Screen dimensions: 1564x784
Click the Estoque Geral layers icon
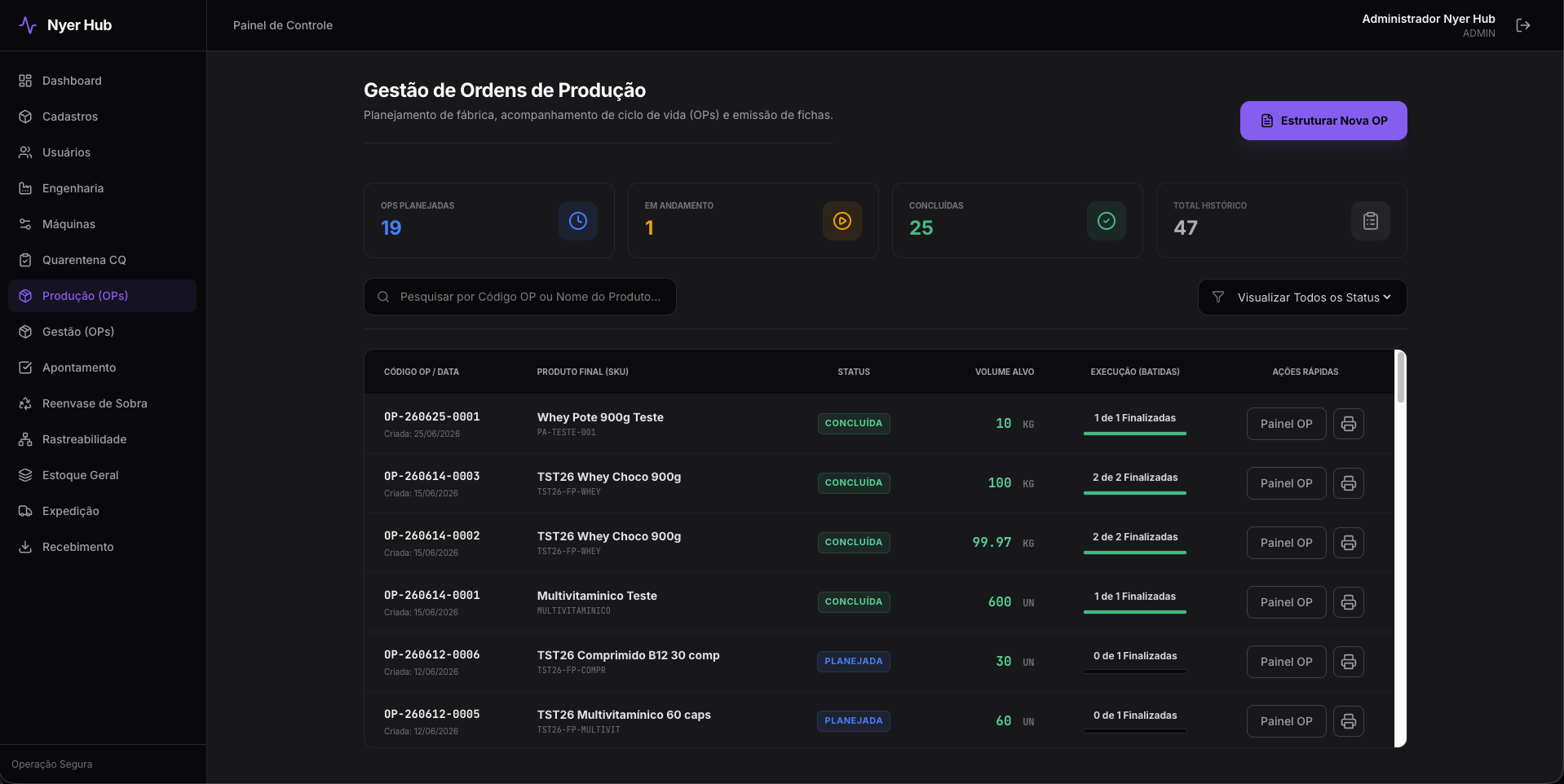tap(25, 475)
